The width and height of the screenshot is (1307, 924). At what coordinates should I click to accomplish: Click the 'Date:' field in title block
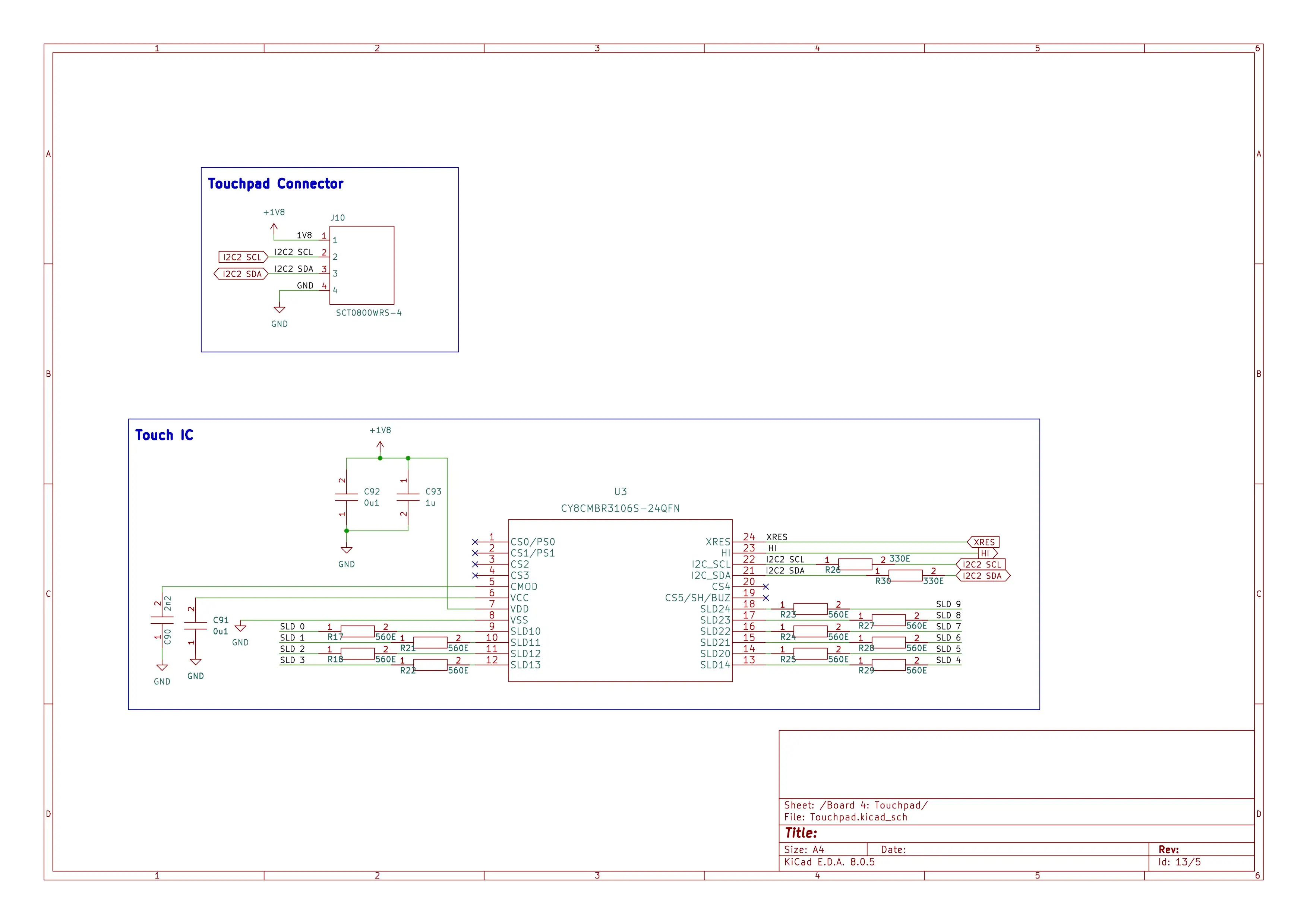pyautogui.click(x=893, y=849)
